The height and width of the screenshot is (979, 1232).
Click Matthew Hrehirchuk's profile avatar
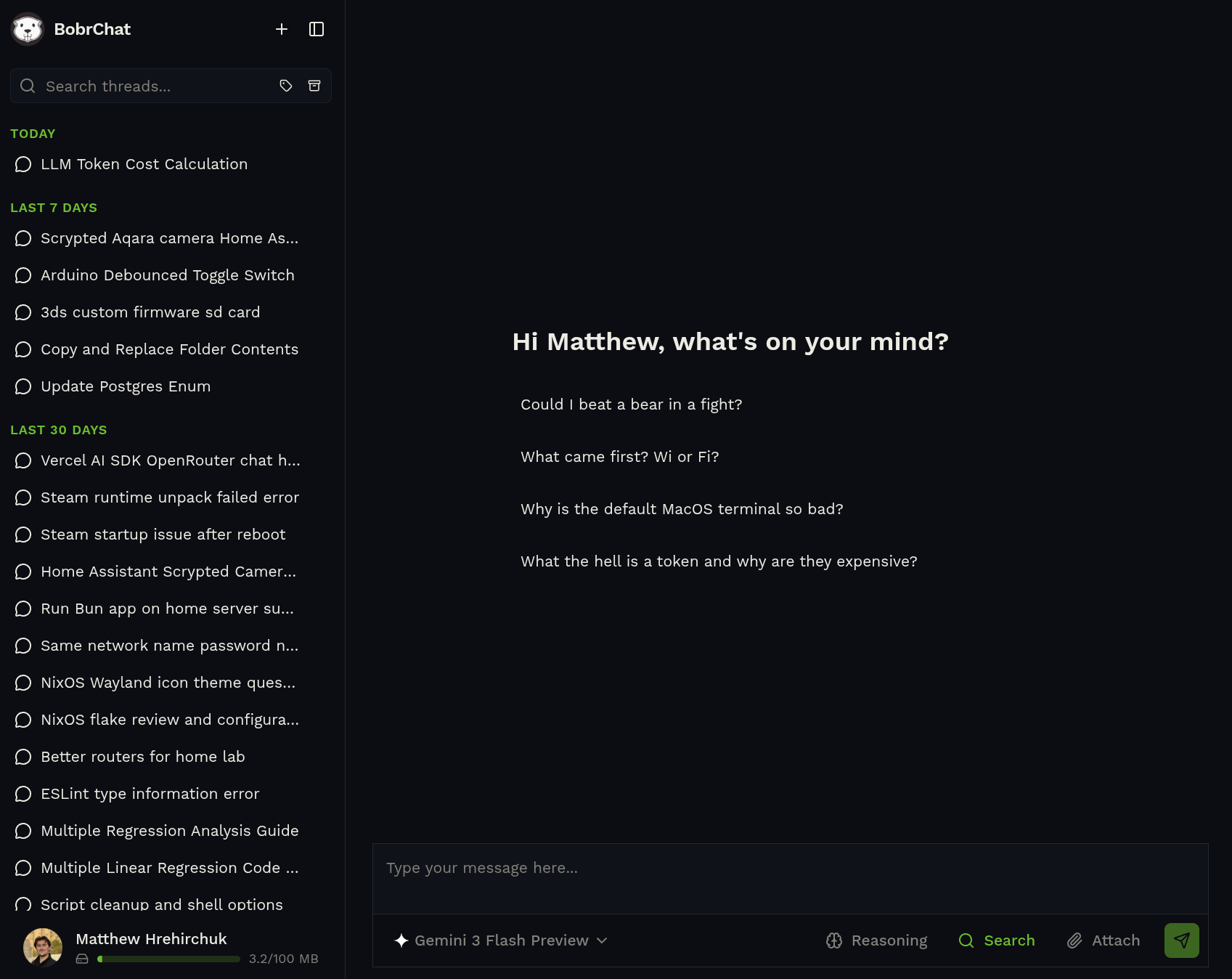(43, 947)
